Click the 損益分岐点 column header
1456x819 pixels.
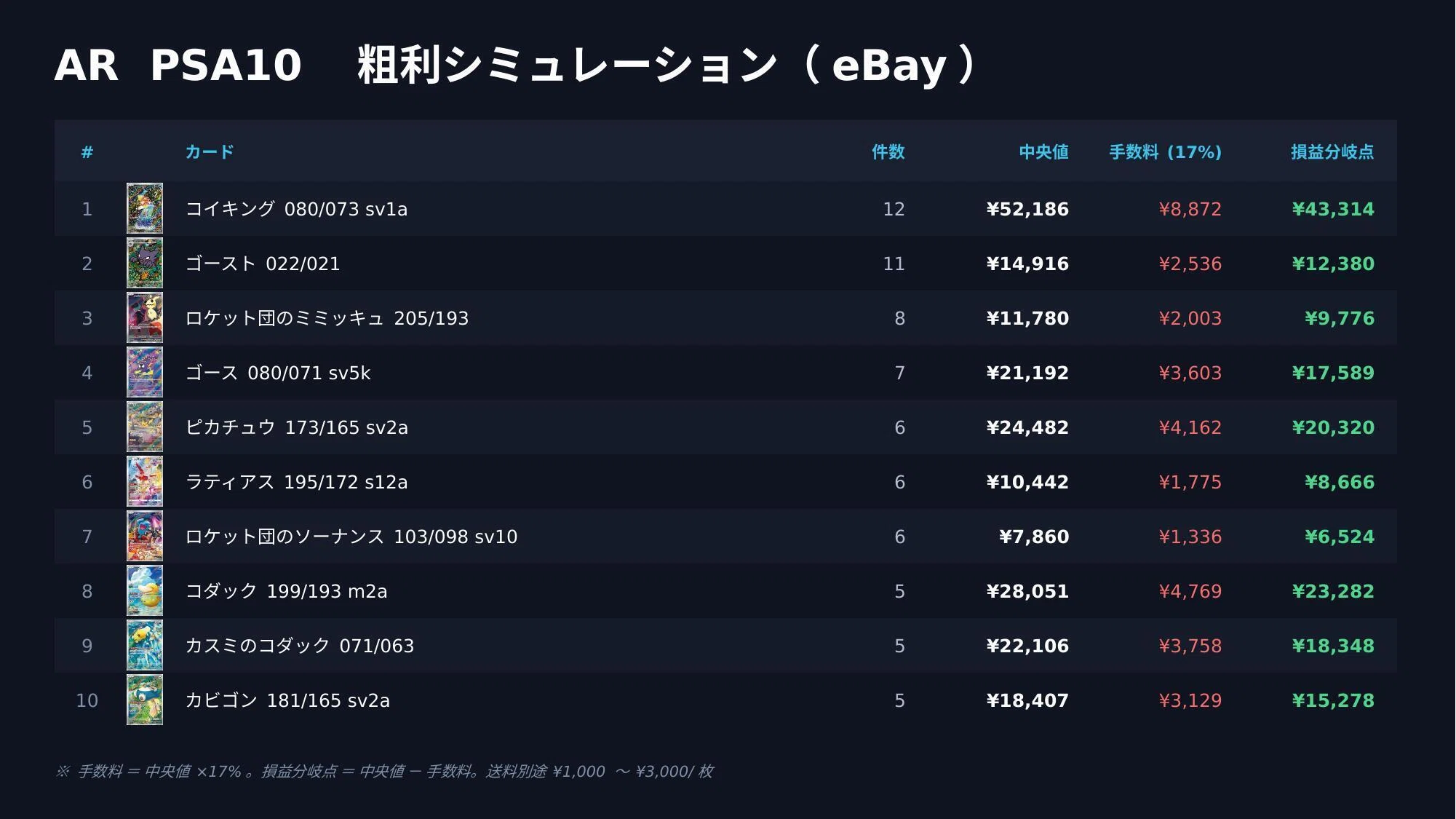[1332, 152]
